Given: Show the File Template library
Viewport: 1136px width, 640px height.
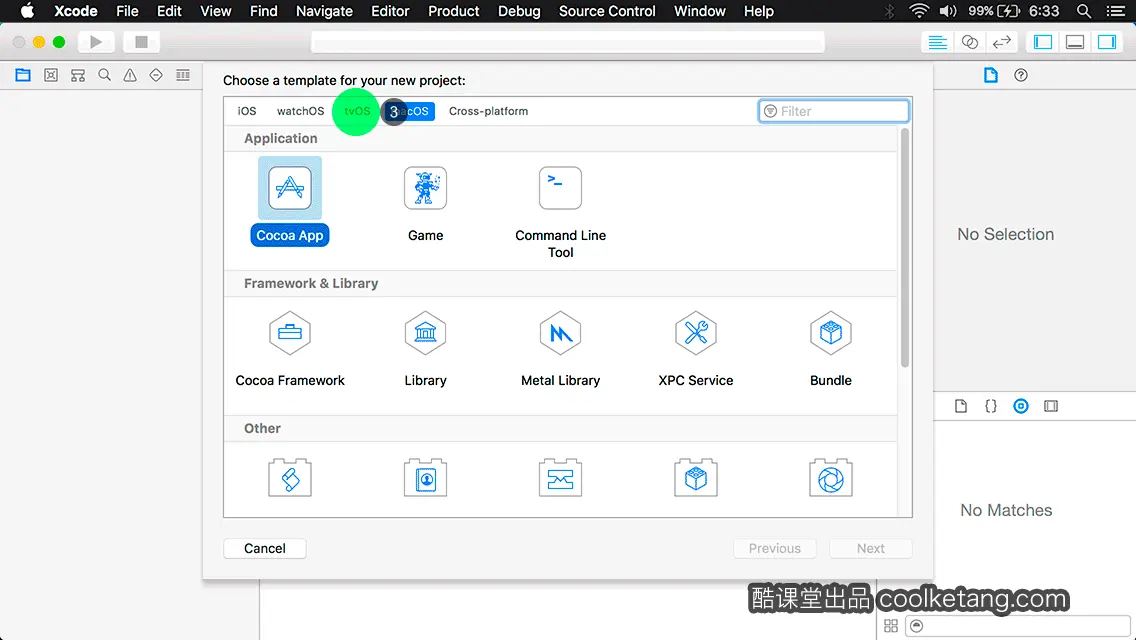Looking at the screenshot, I should point(961,406).
